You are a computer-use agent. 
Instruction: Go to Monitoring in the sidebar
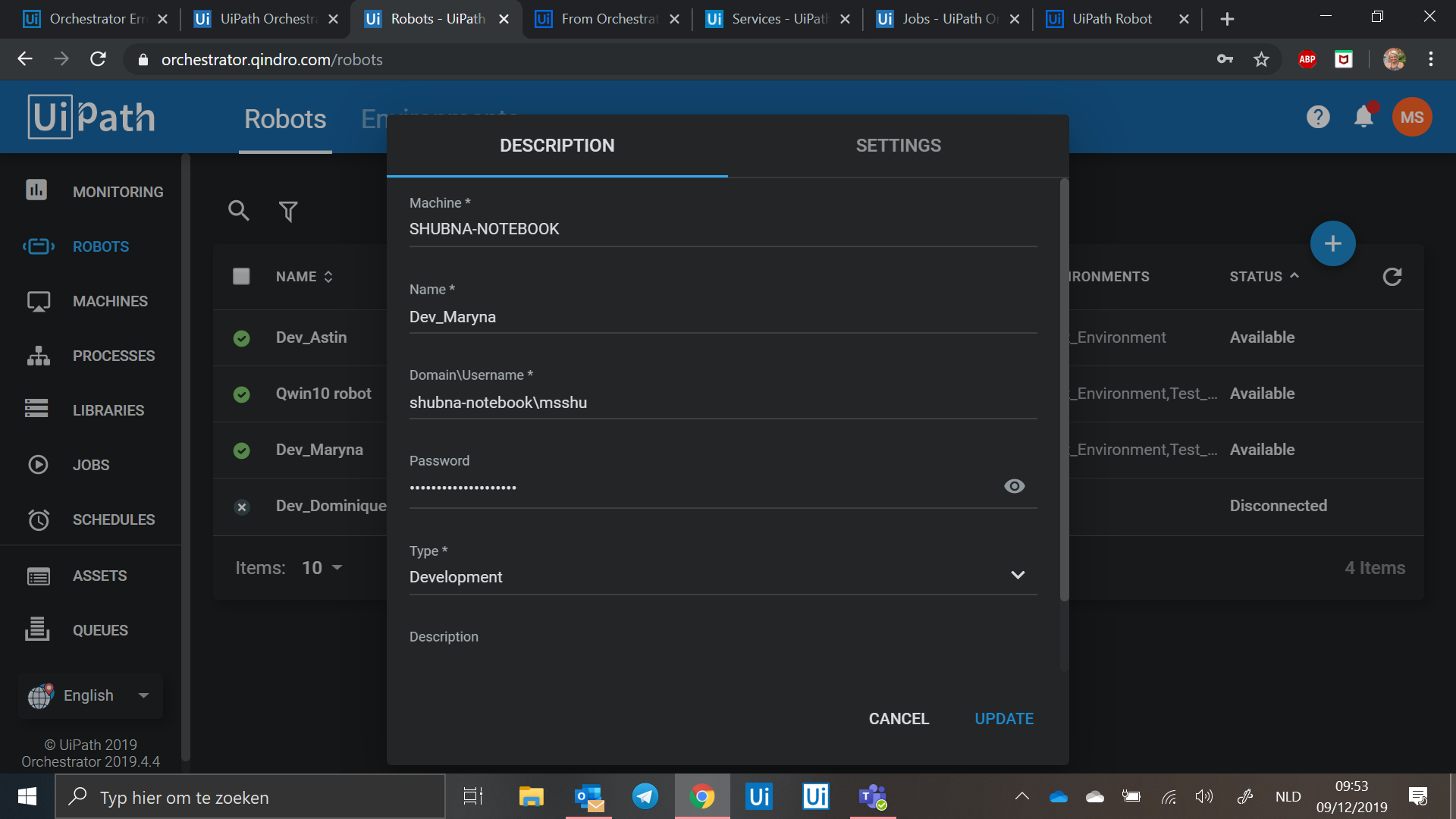tap(118, 192)
